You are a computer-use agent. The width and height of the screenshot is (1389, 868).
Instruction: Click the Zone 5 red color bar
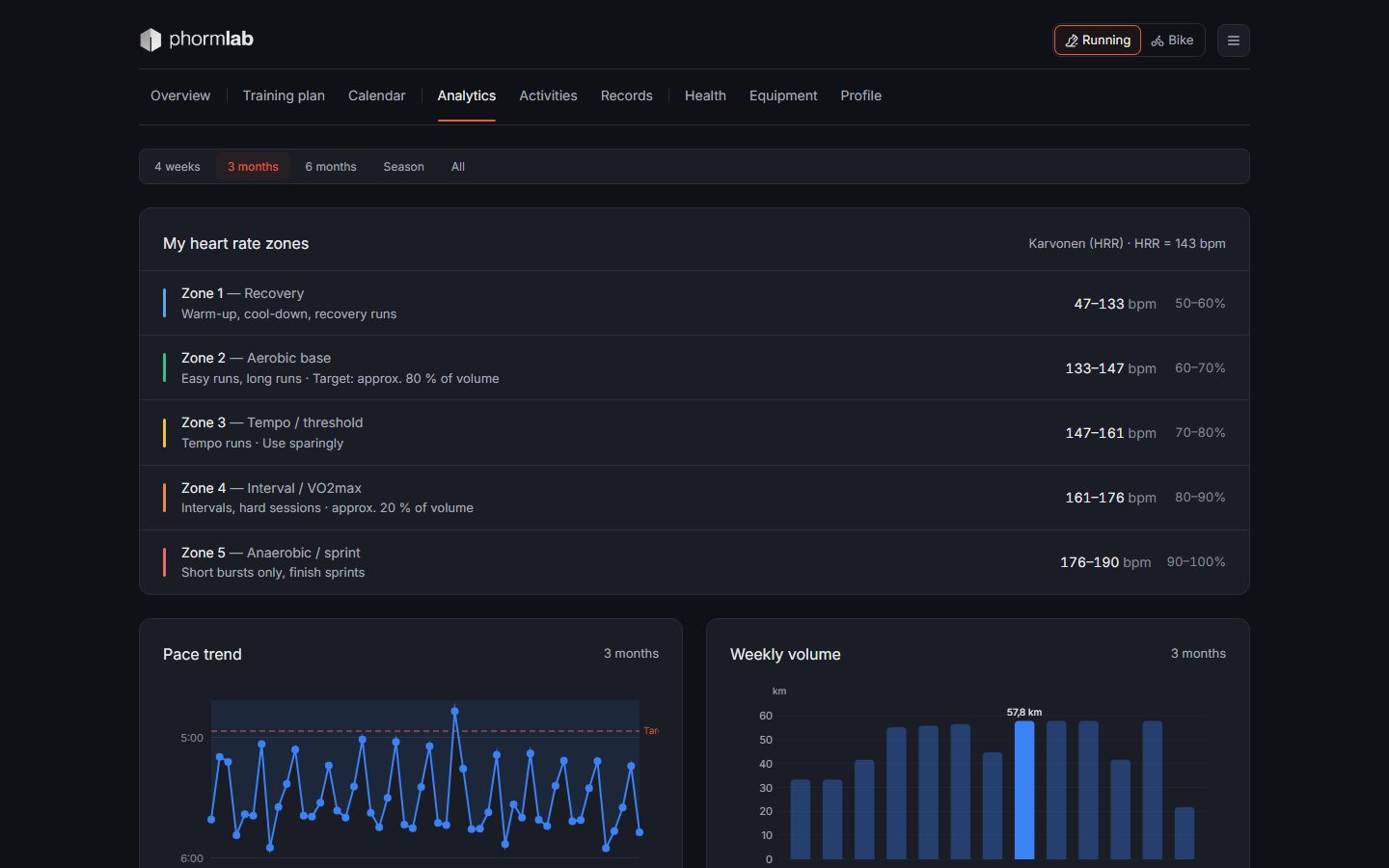(x=164, y=562)
